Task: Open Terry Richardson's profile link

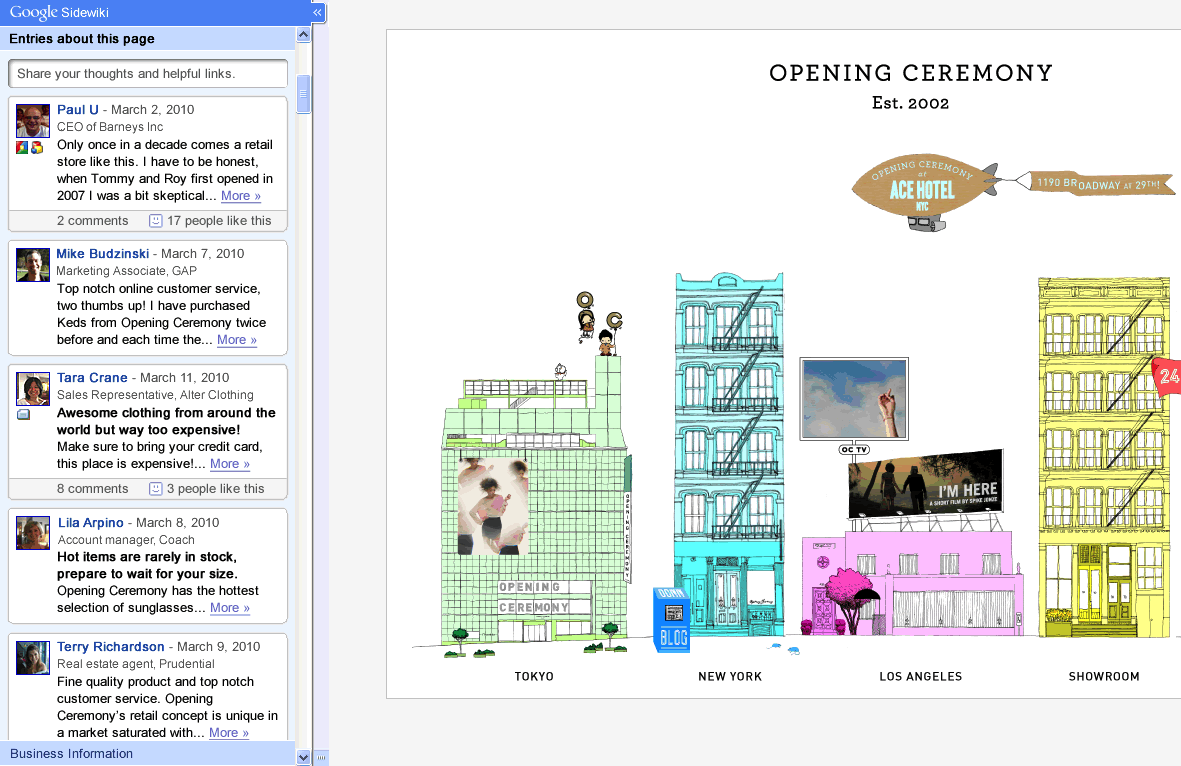Action: [x=111, y=646]
